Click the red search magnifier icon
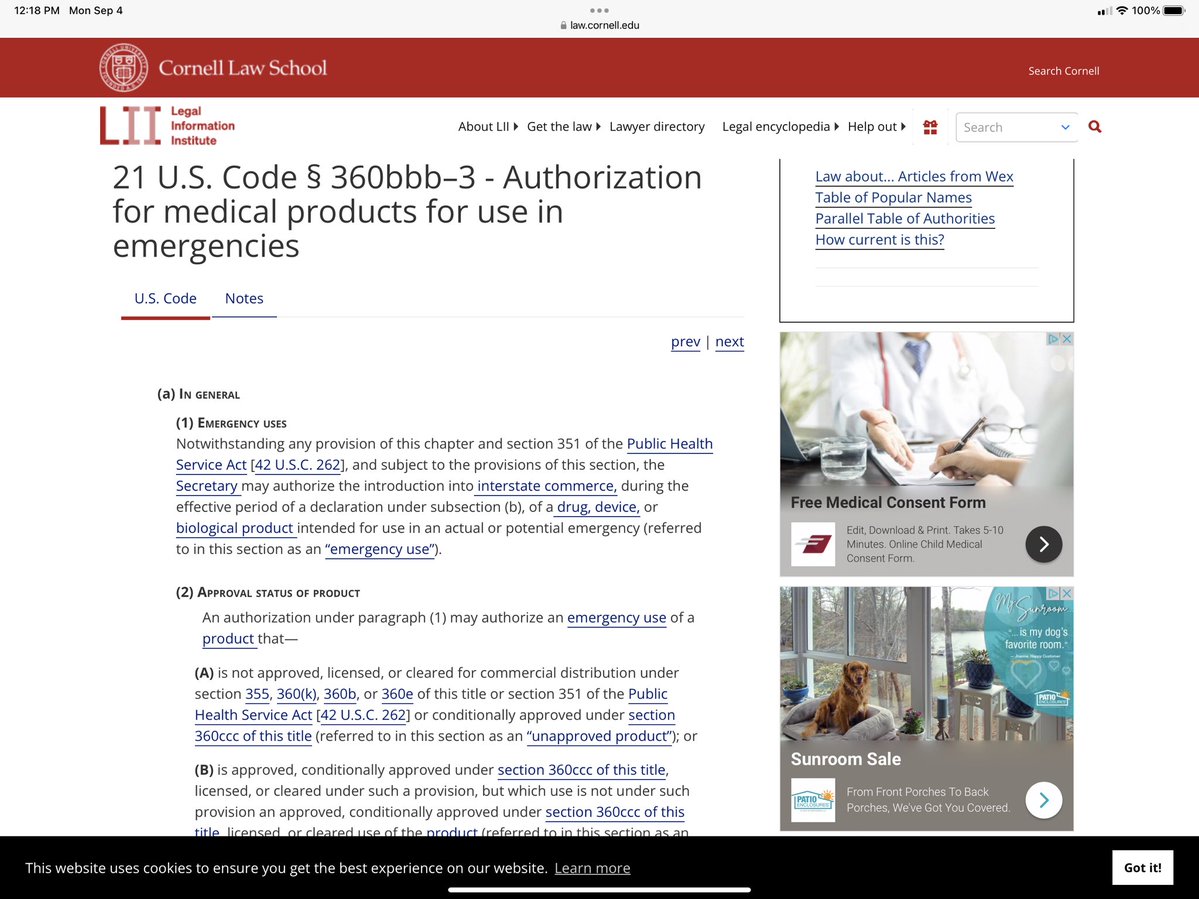The width and height of the screenshot is (1199, 899). [1094, 127]
